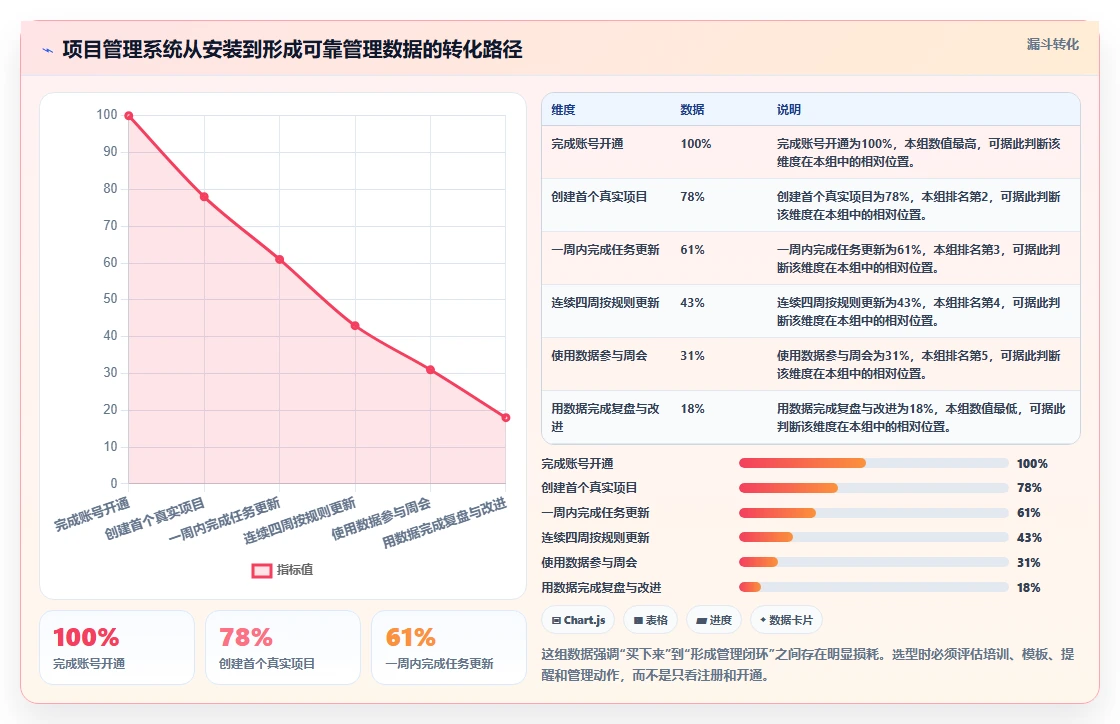
Task: Click the 18% value in the table
Action: [692, 408]
